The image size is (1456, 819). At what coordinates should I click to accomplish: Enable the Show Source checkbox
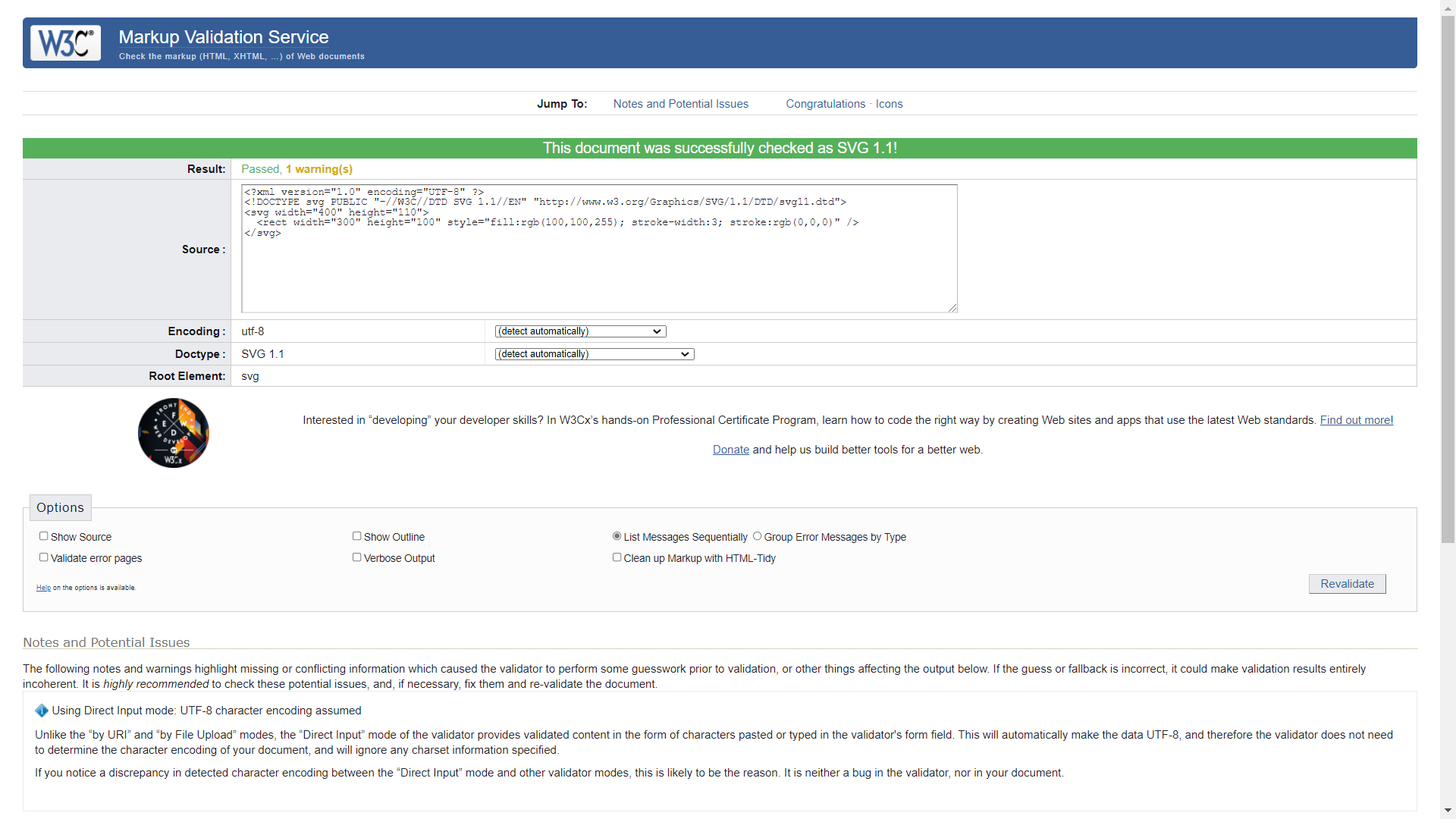[x=44, y=536]
